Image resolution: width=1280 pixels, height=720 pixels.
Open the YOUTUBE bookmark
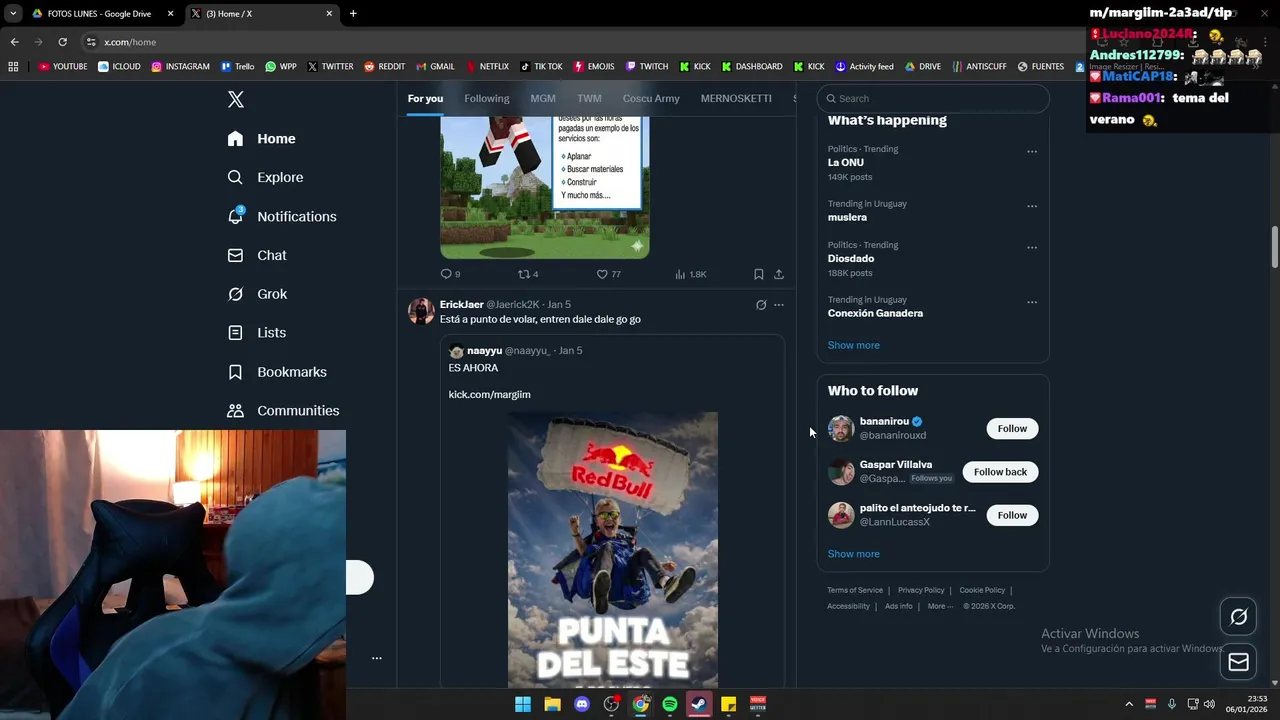coord(63,67)
